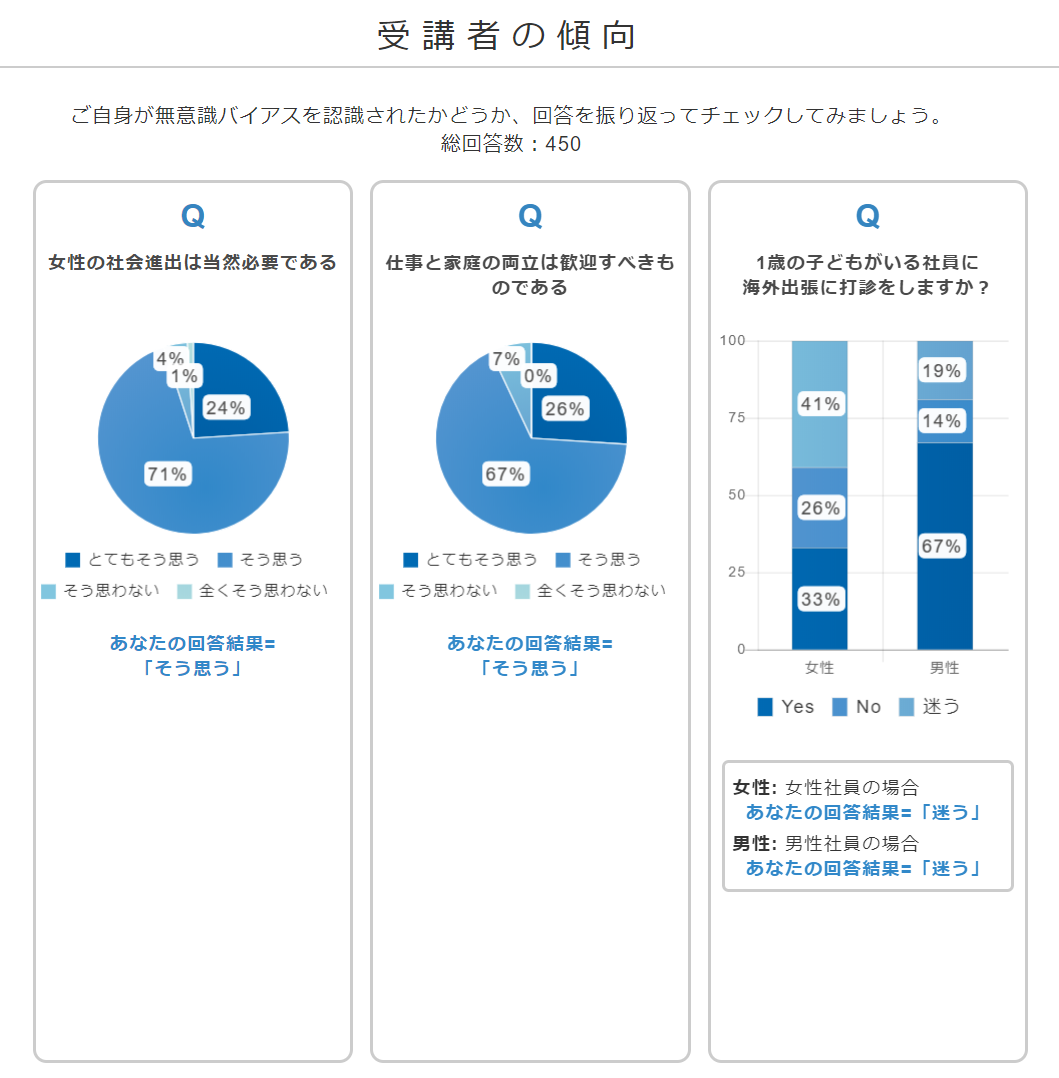Click the 迷う legend swatch in bar chart
This screenshot has width=1059, height=1078.
point(906,707)
